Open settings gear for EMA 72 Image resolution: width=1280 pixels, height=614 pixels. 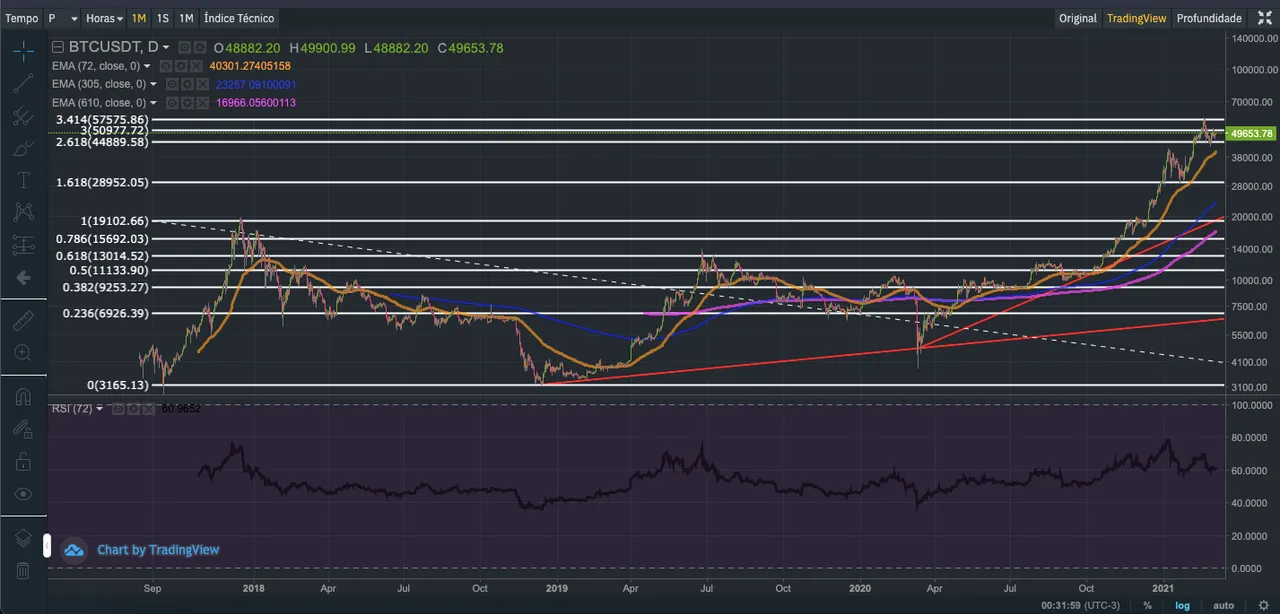(x=181, y=66)
